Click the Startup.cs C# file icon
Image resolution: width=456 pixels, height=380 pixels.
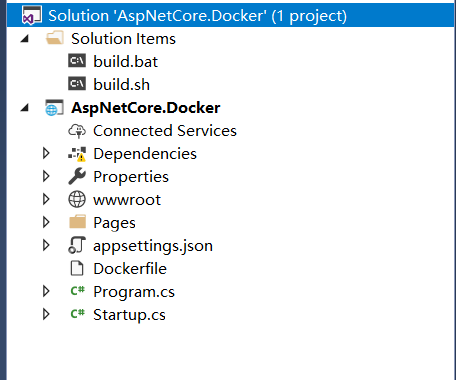[78, 314]
